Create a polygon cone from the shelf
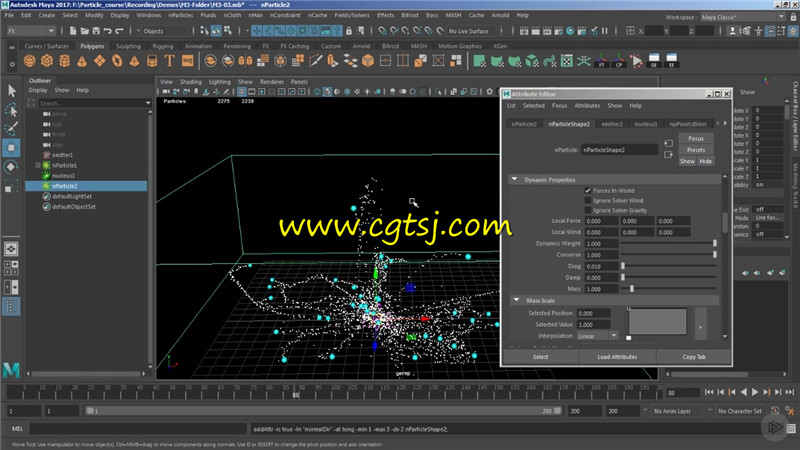Screen dimensions: 800x450 (x=82, y=61)
